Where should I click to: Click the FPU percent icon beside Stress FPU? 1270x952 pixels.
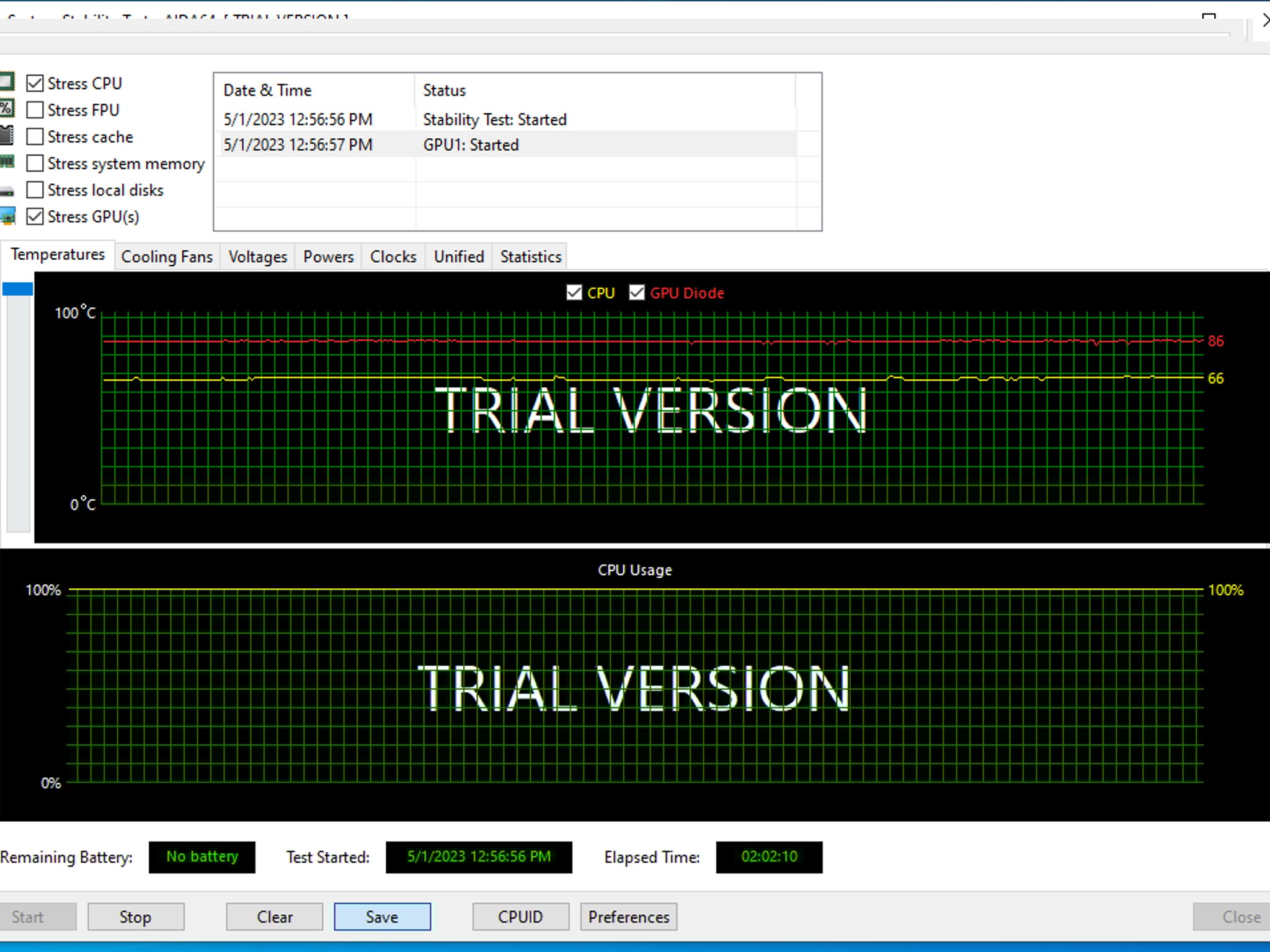click(x=6, y=109)
